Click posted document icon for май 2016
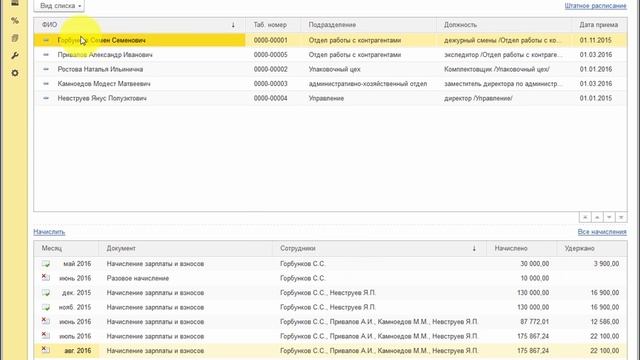 click(46, 264)
